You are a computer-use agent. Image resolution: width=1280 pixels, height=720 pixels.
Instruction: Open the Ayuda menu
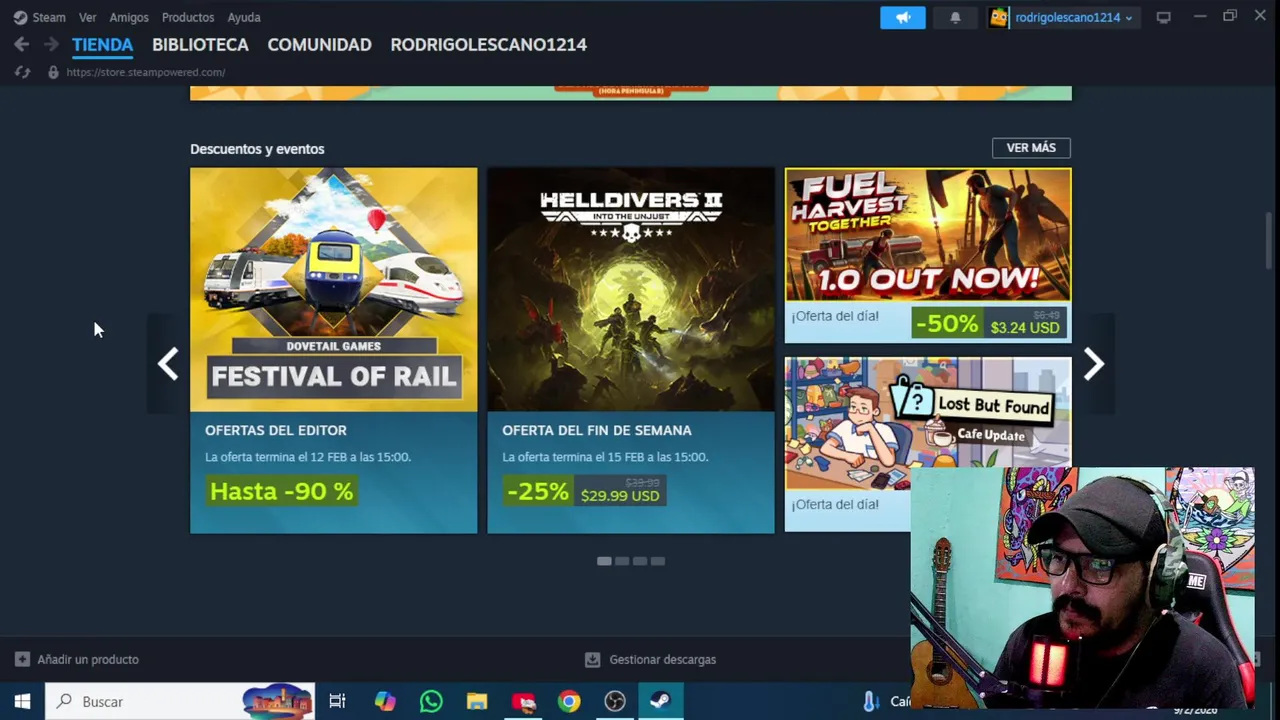click(244, 17)
